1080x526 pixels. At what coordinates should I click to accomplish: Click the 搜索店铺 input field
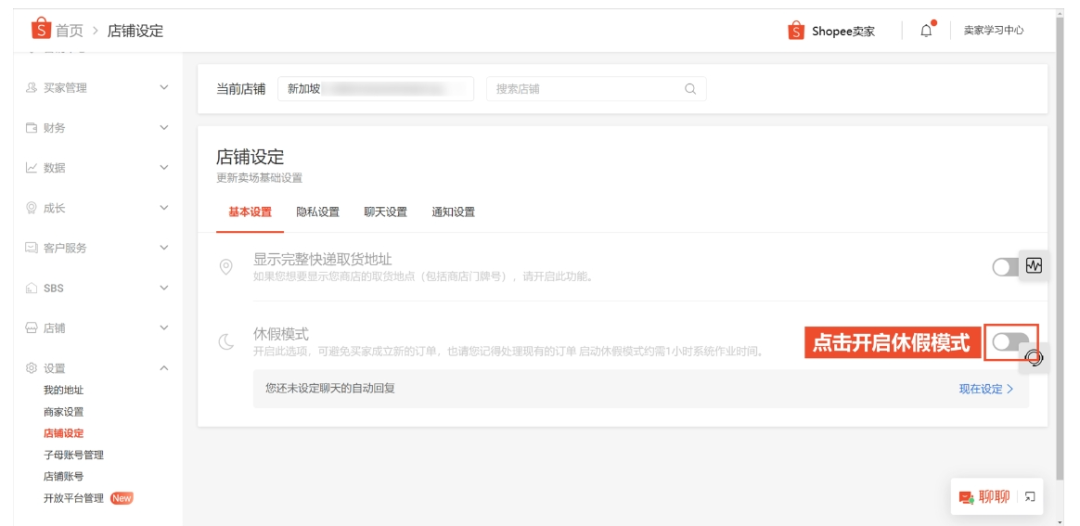585,89
